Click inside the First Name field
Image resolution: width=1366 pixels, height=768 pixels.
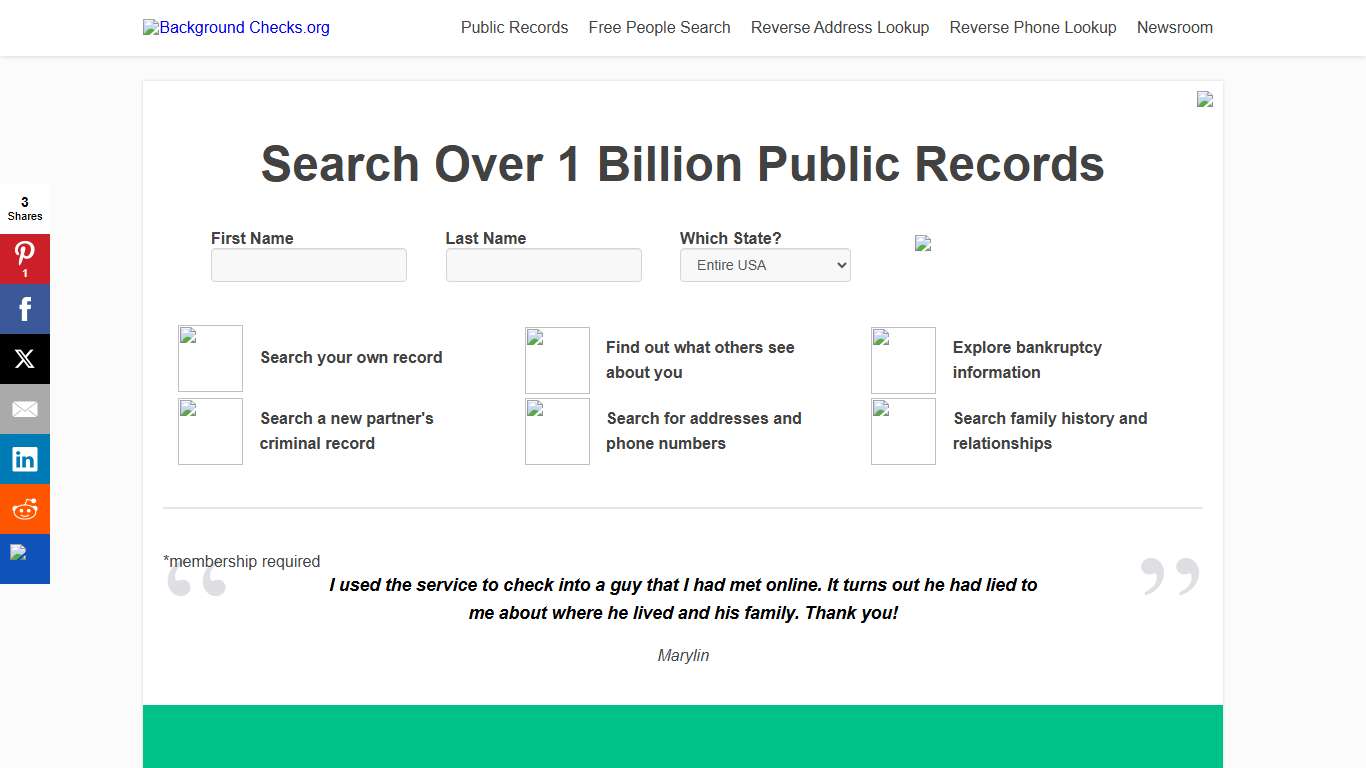(308, 265)
